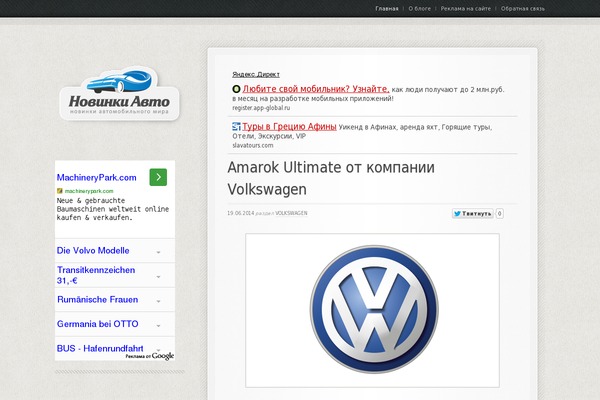This screenshot has width=600, height=400.
Task: Open the Volkswagen logo image
Action: click(x=372, y=310)
